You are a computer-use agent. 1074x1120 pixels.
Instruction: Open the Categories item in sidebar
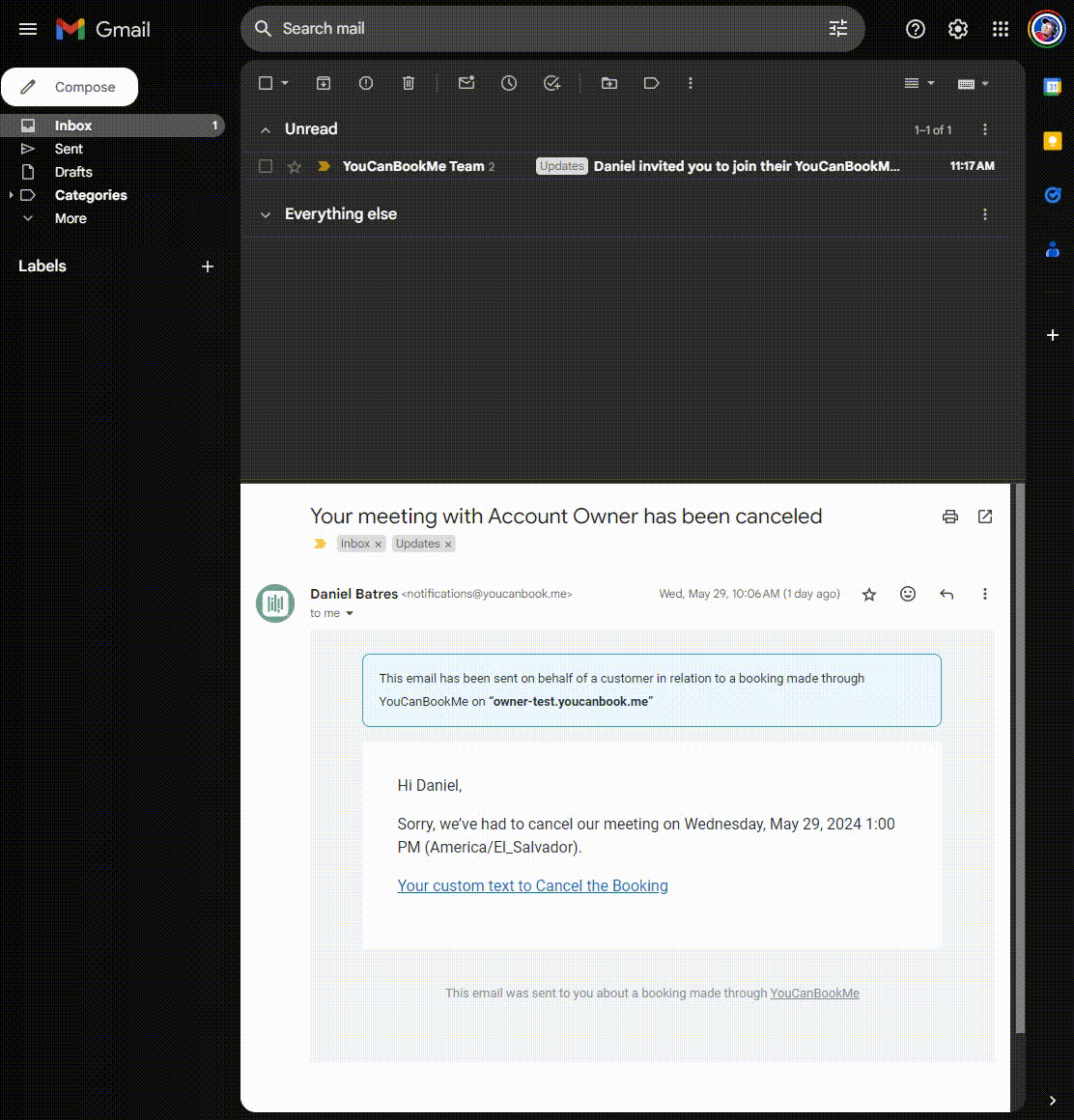point(91,195)
